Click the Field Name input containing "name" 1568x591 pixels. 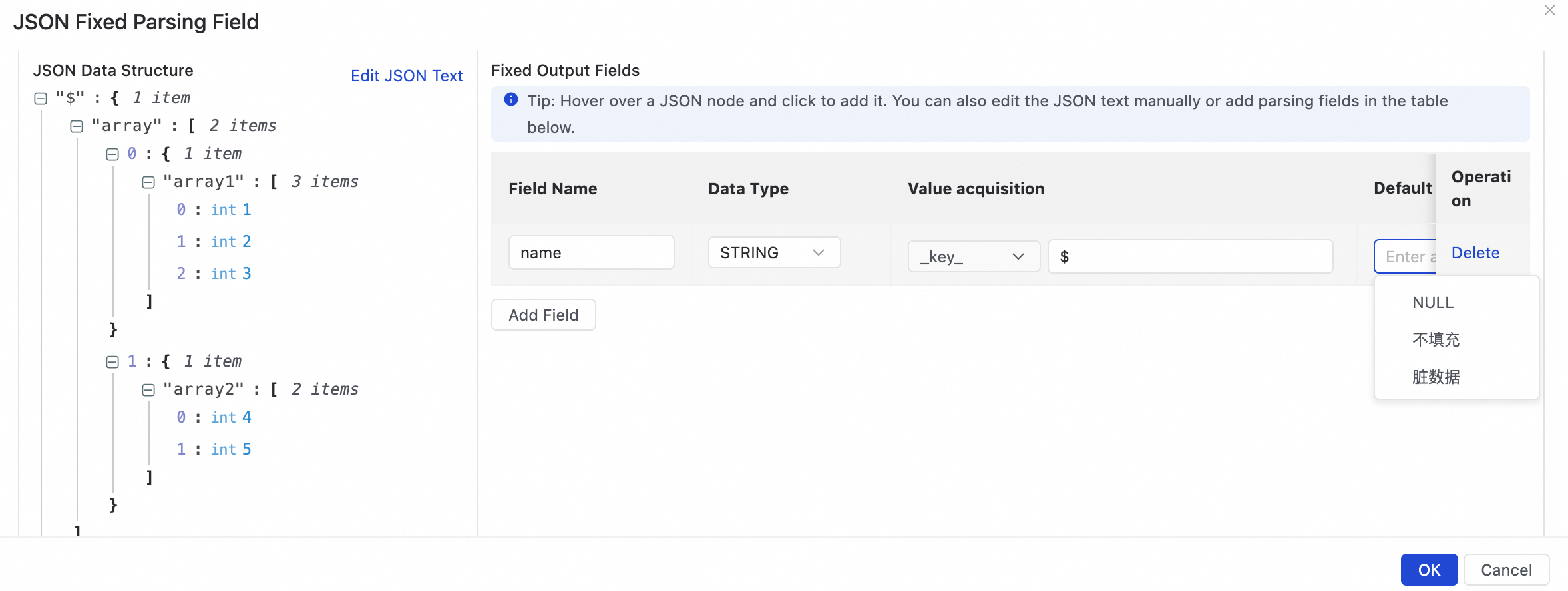tap(591, 253)
